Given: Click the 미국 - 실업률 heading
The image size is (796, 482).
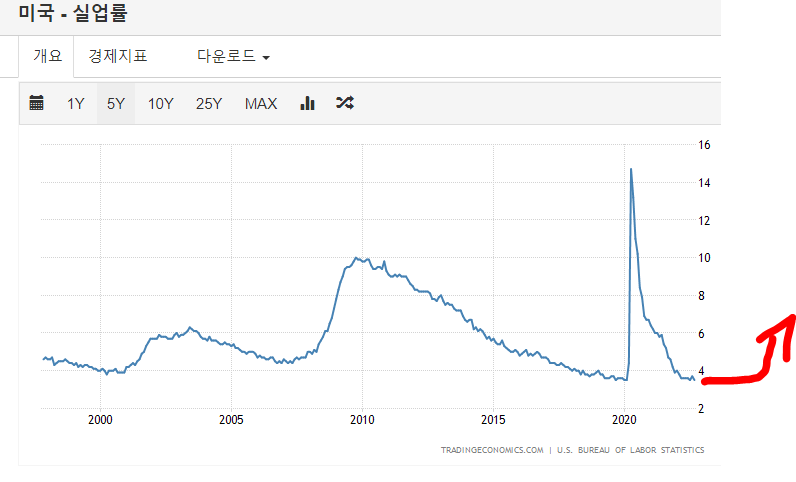Looking at the screenshot, I should [x=73, y=13].
